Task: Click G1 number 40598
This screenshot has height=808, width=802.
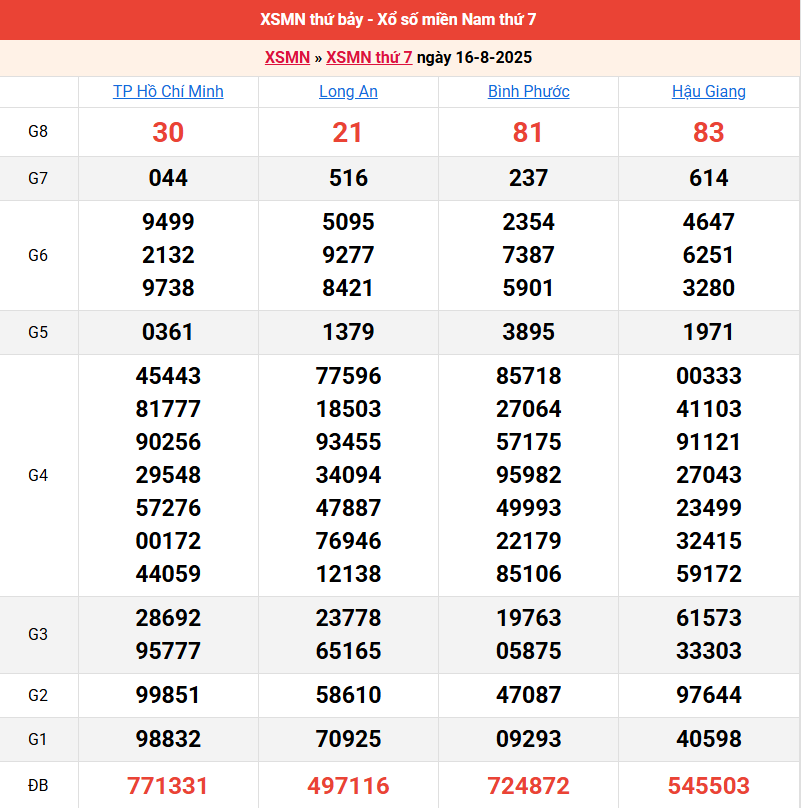Action: point(709,739)
